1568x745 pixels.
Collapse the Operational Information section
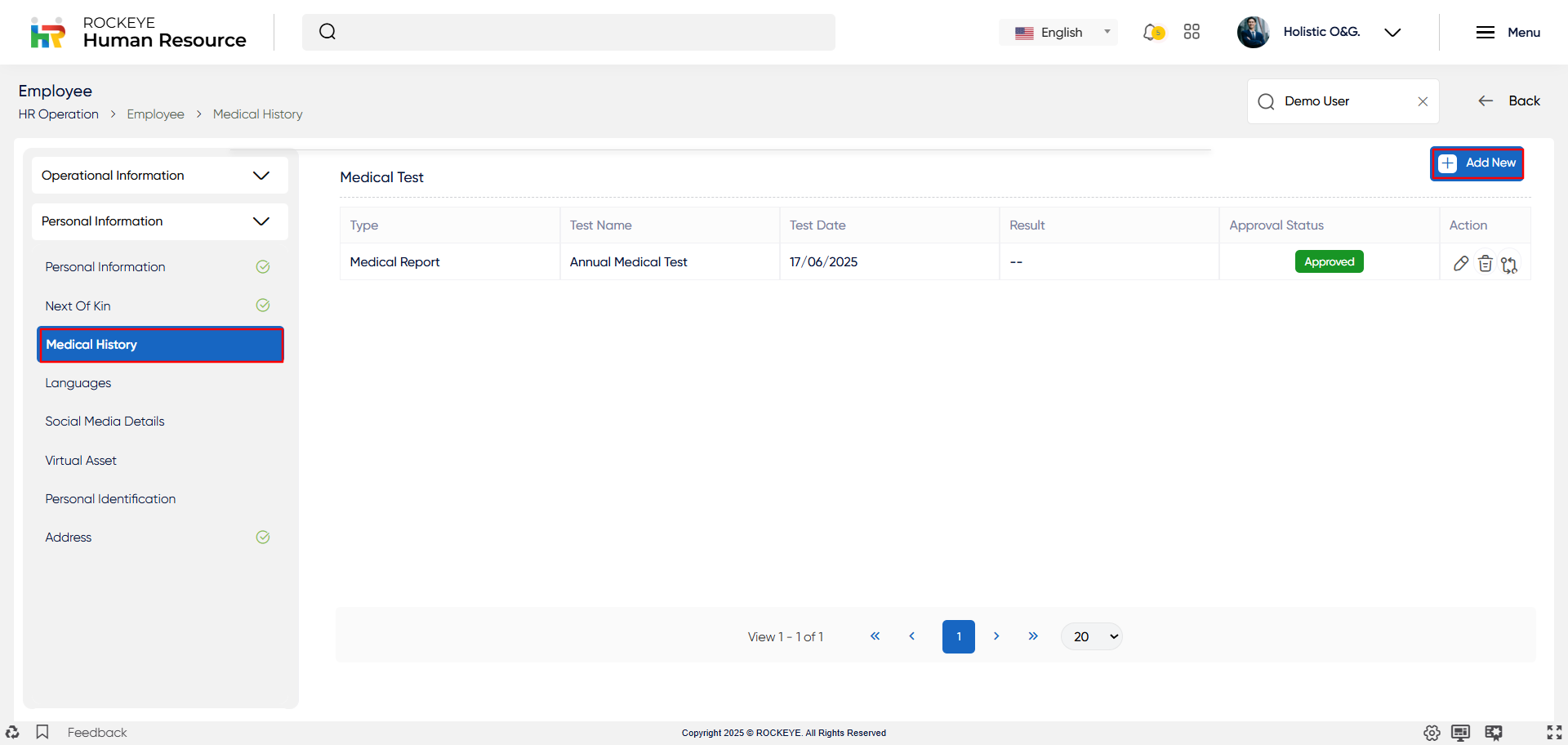point(160,176)
